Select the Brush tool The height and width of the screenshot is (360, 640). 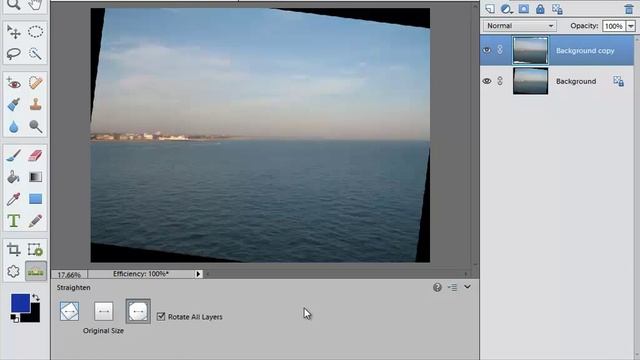click(x=13, y=156)
